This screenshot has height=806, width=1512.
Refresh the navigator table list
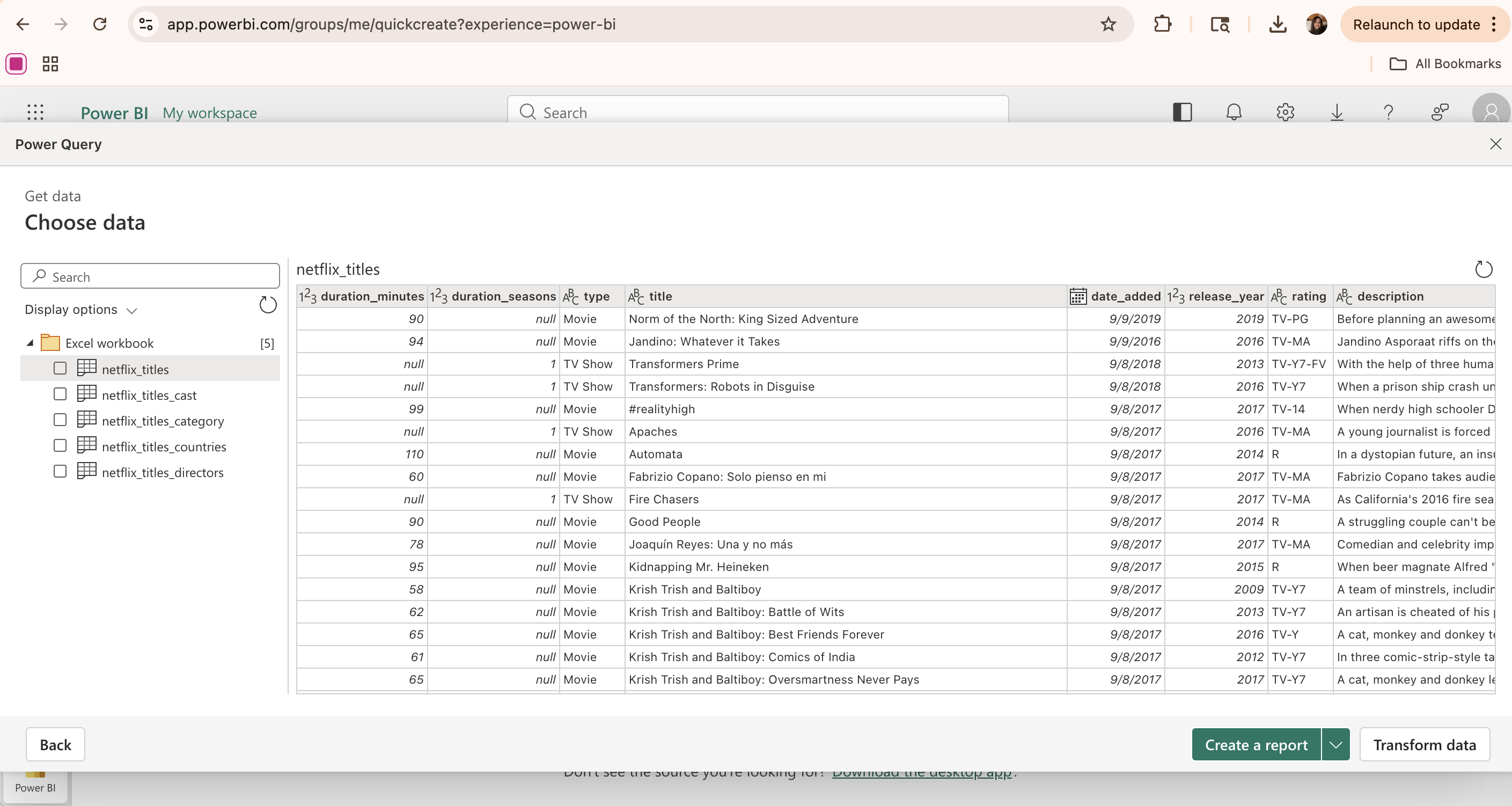[x=268, y=305]
